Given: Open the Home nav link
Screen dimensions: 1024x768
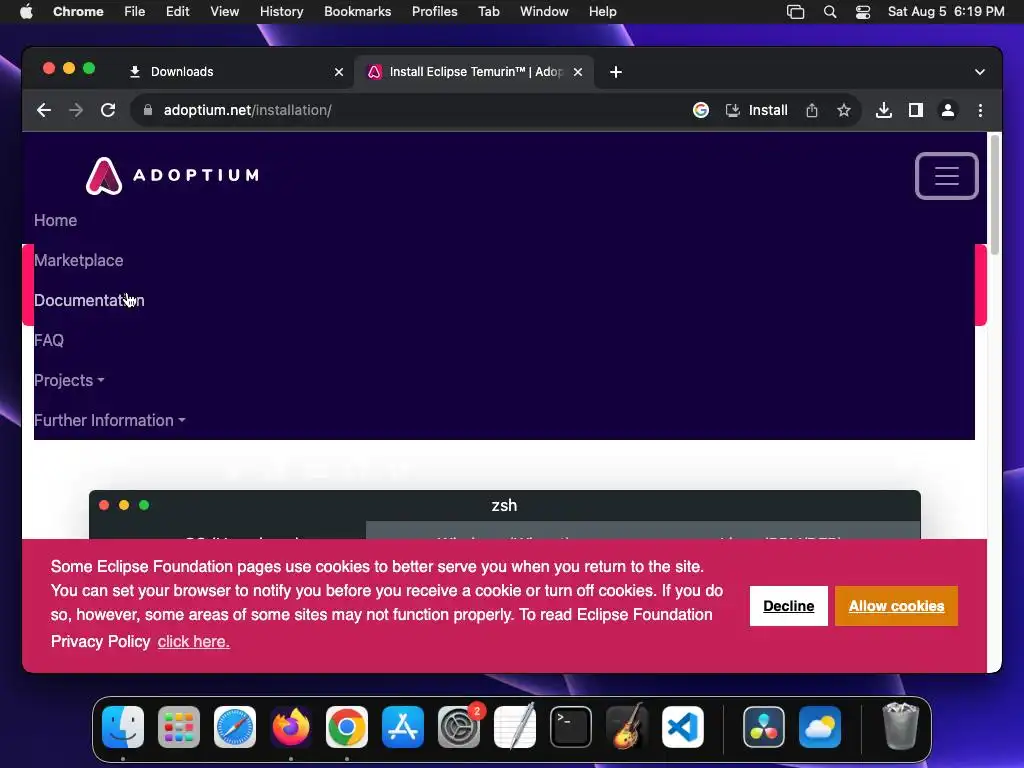Looking at the screenshot, I should [56, 221].
